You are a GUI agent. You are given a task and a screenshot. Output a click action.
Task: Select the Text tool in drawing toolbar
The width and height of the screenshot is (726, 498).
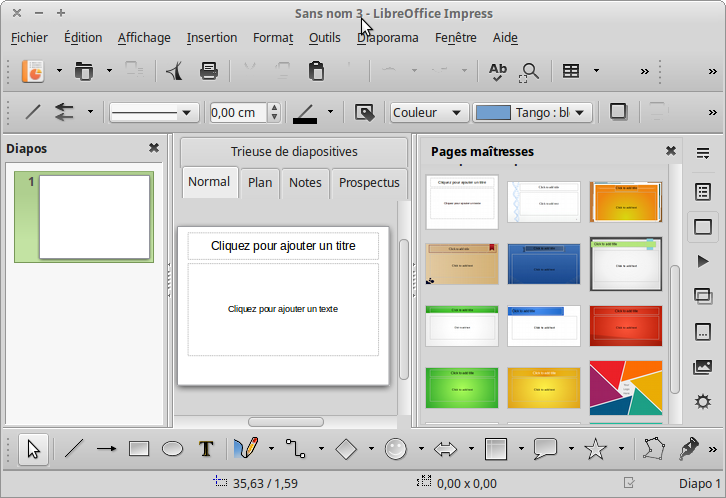206,449
